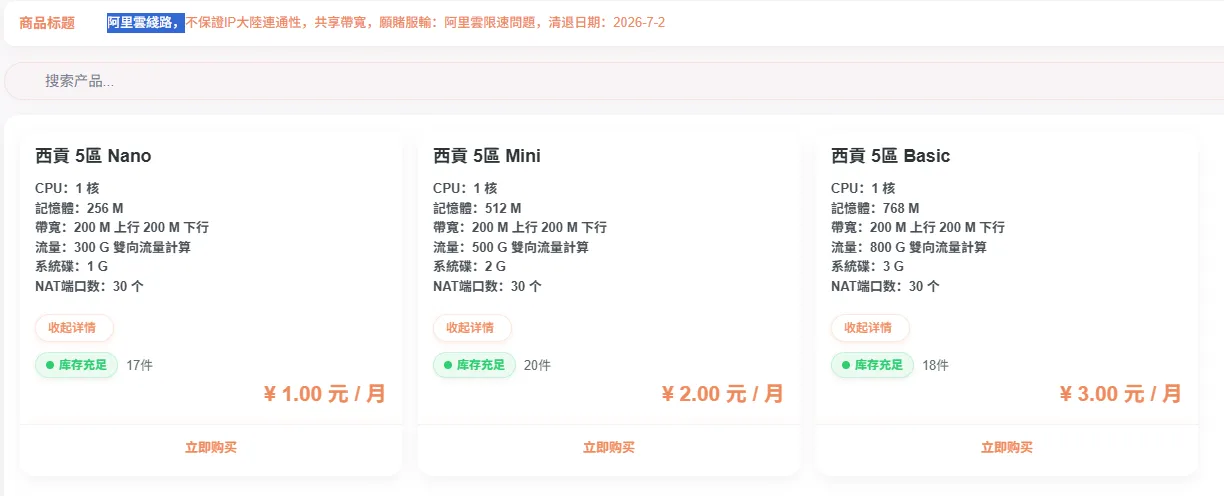Click the ¥ 2.00 元 / 月 price
The height and width of the screenshot is (496, 1224).
(722, 394)
